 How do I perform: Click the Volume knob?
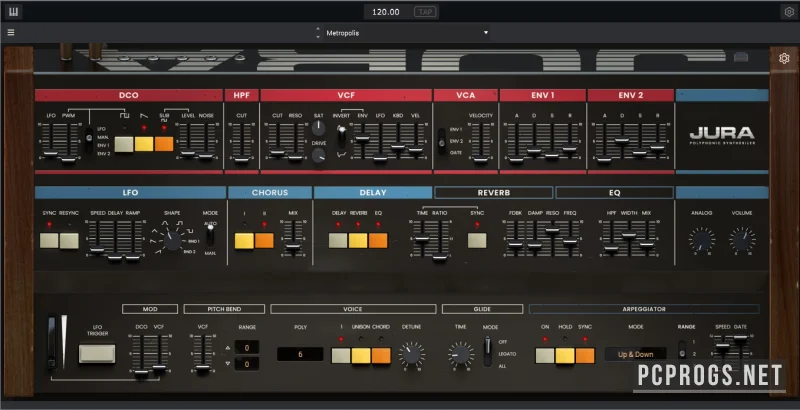pyautogui.click(x=742, y=240)
